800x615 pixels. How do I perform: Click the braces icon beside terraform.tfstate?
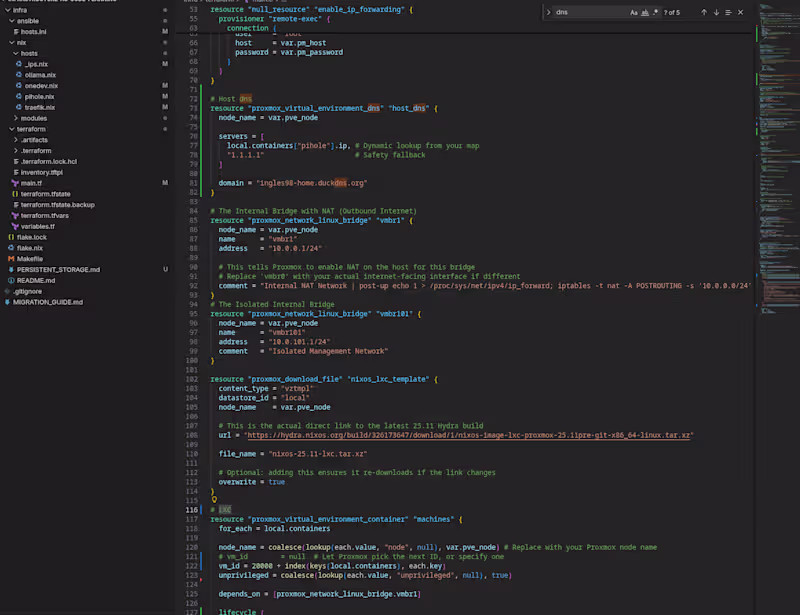click(x=14, y=193)
